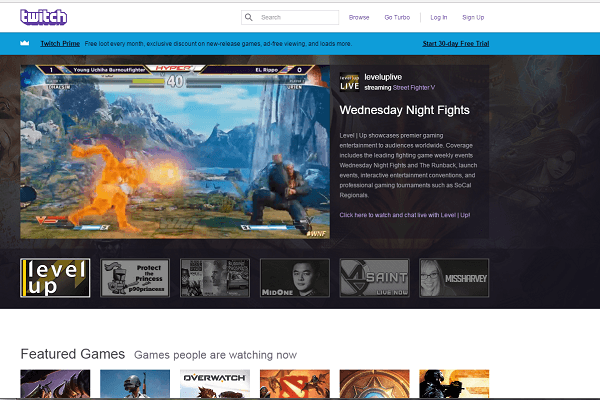
Task: Click 'watch and chat live with Level Up' link
Action: click(x=405, y=215)
